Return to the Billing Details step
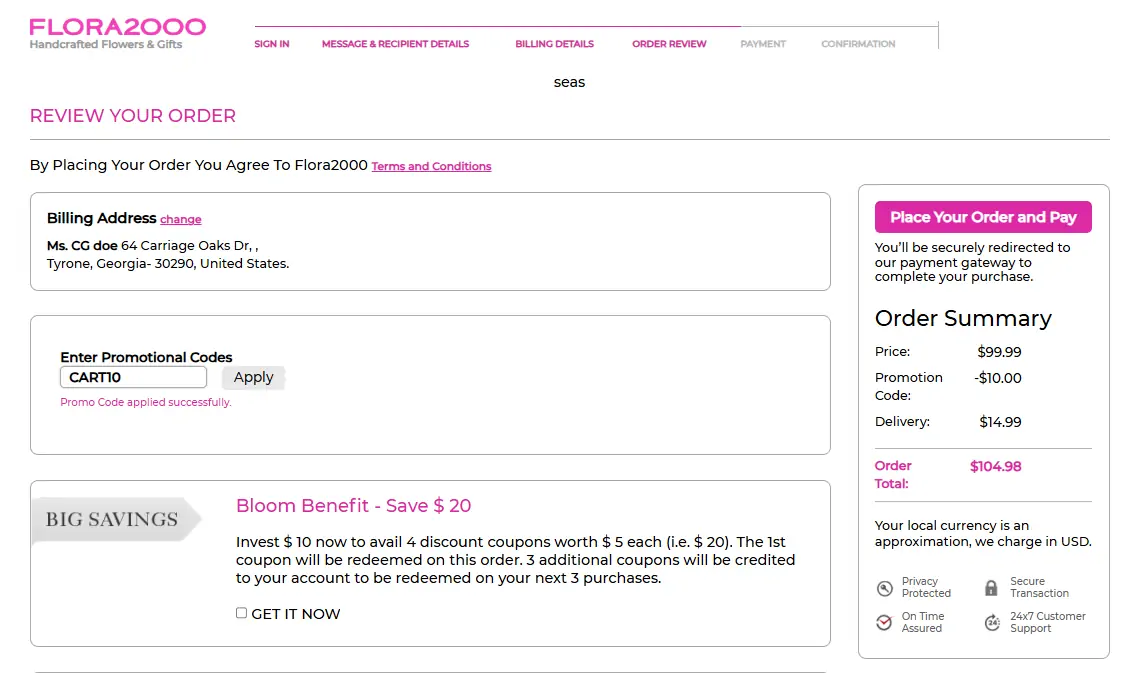This screenshot has height=673, width=1140. tap(554, 44)
